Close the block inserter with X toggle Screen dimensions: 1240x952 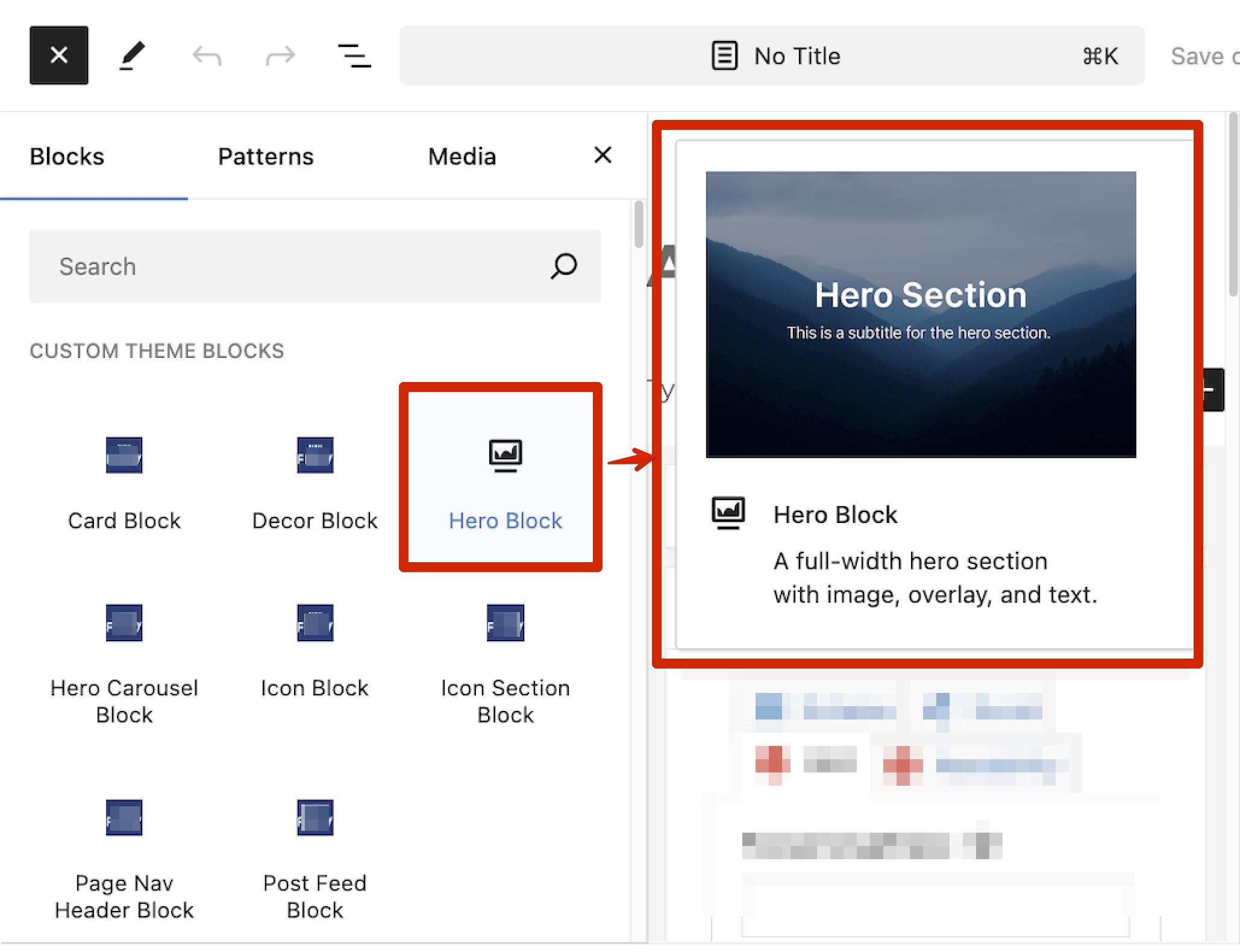click(59, 55)
